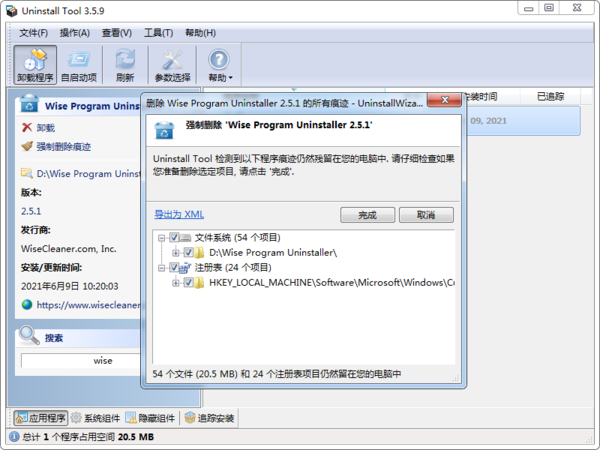
Task: Select the row dated 09, 2021
Action: click(x=523, y=121)
